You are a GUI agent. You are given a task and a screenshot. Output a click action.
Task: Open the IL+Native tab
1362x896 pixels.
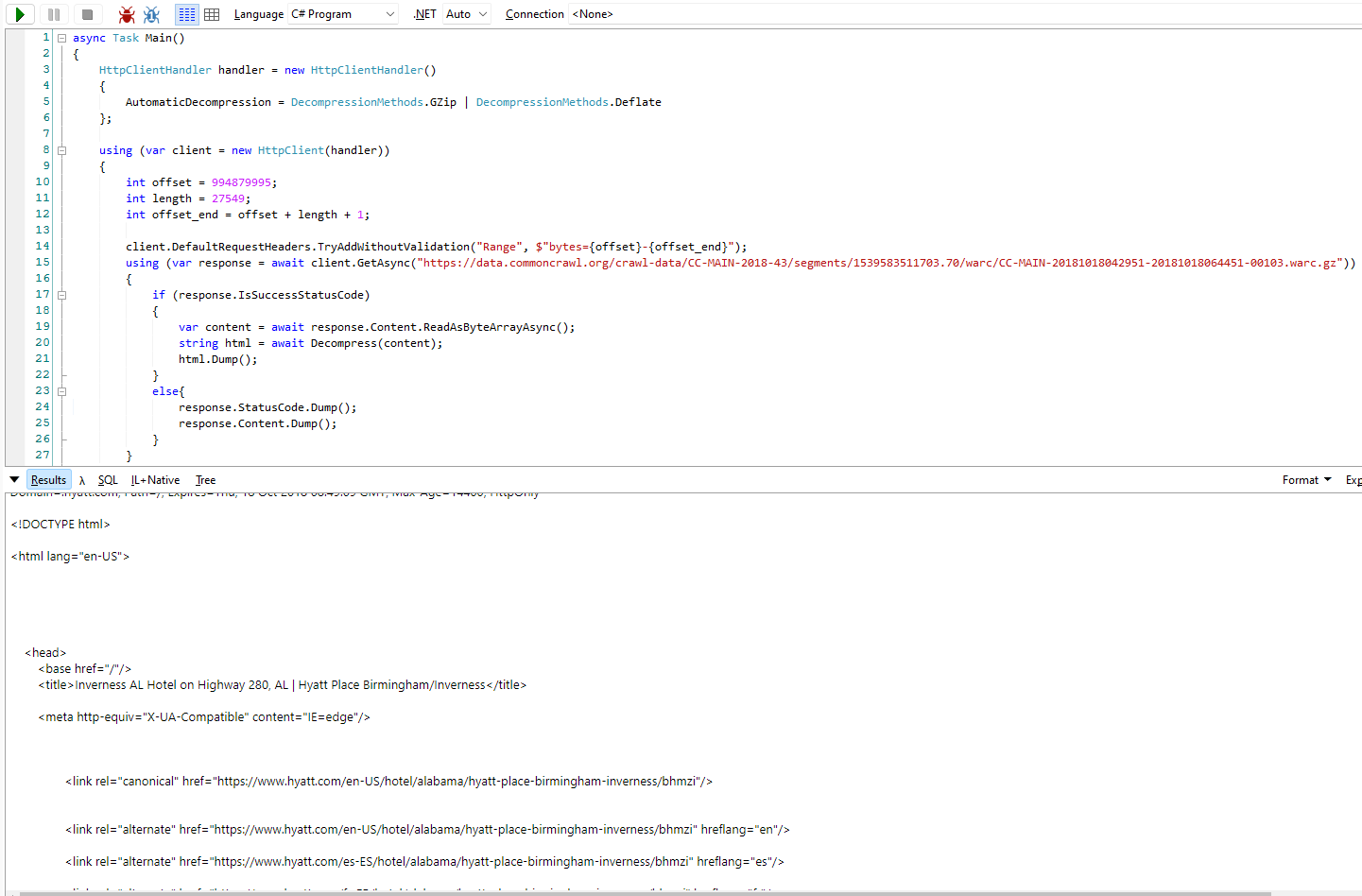pos(155,480)
